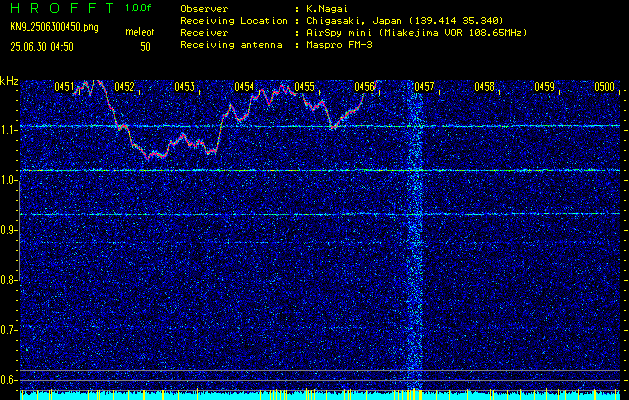Click antenna value Maspro FM-3
629x400 pixels.
339,45
